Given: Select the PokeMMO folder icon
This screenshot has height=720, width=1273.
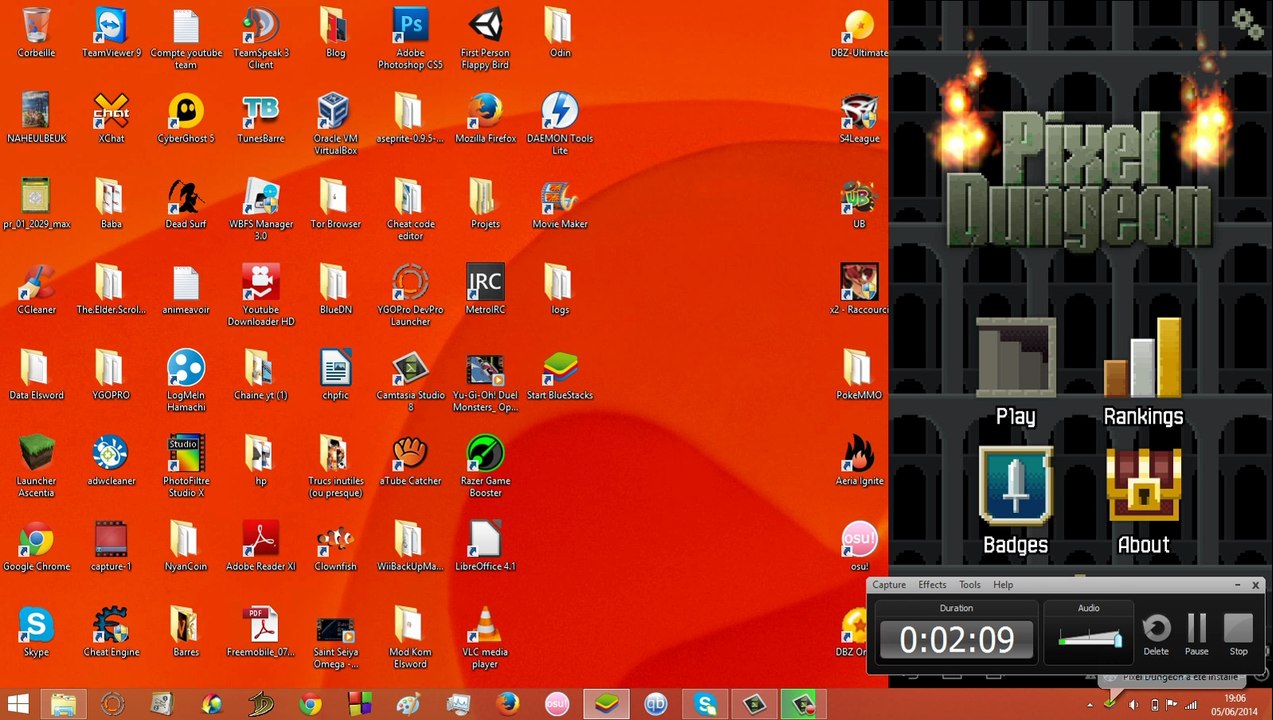Looking at the screenshot, I should coord(859,369).
